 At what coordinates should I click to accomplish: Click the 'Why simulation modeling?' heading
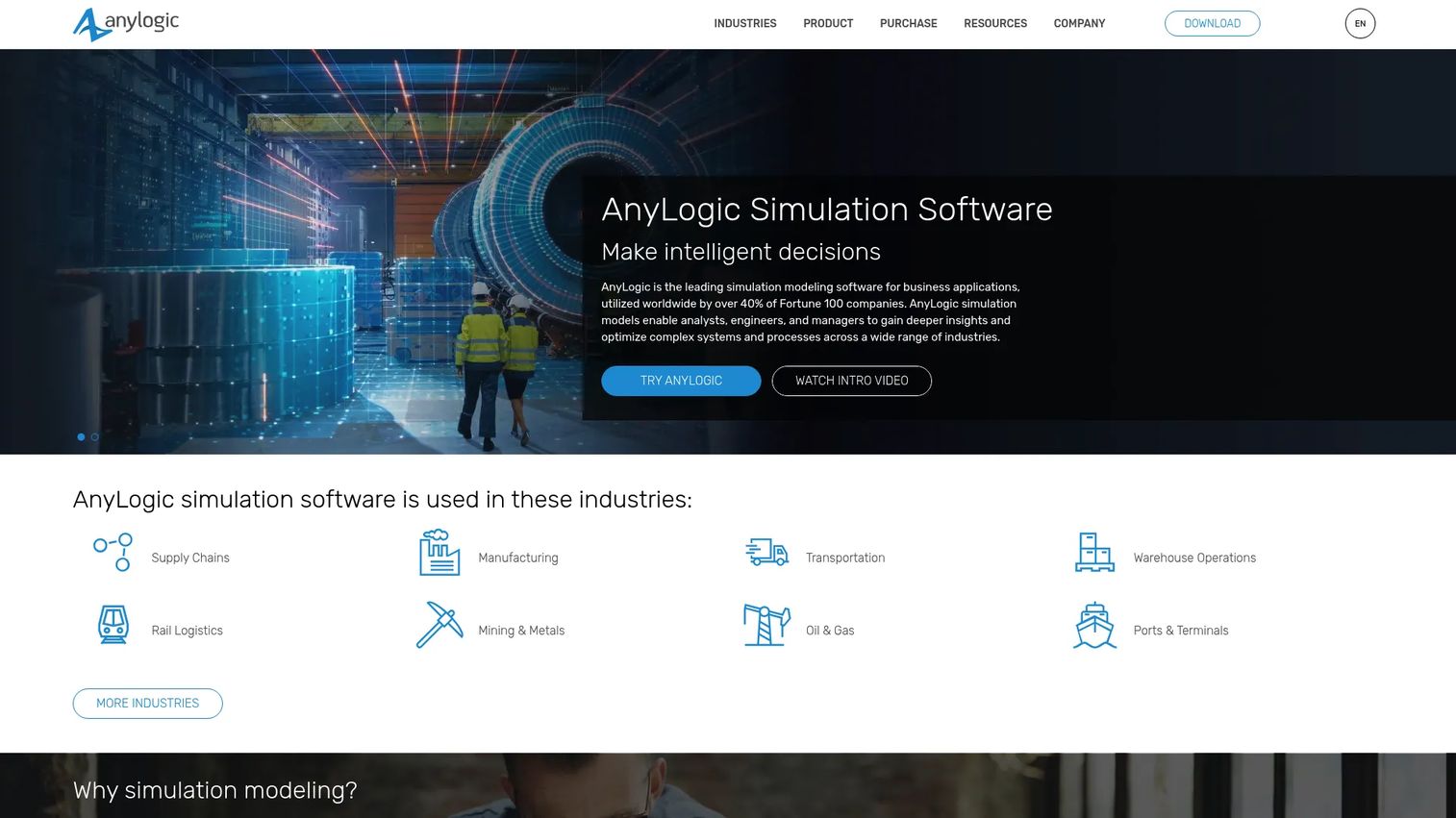(214, 791)
